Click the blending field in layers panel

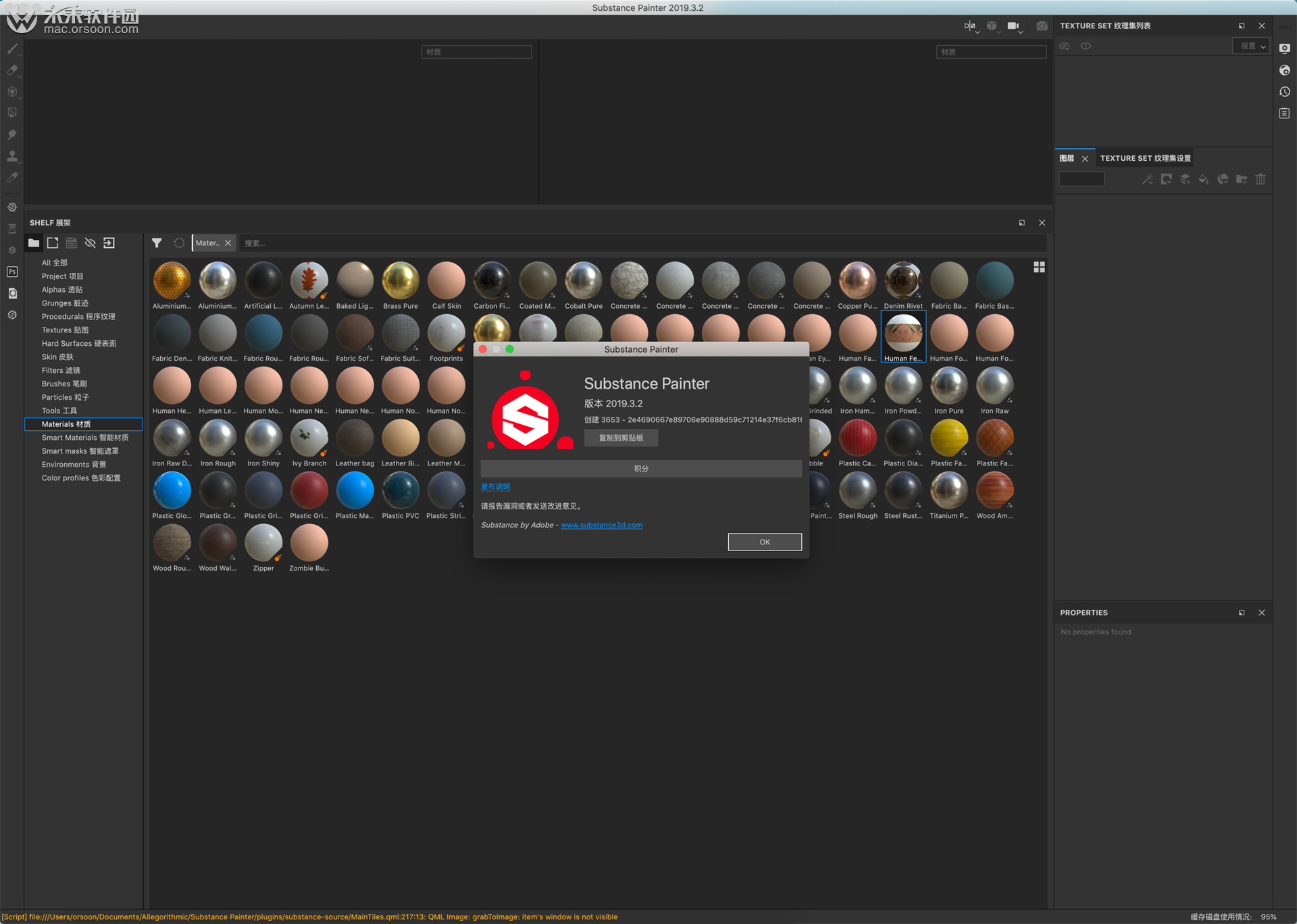pyautogui.click(x=1082, y=179)
